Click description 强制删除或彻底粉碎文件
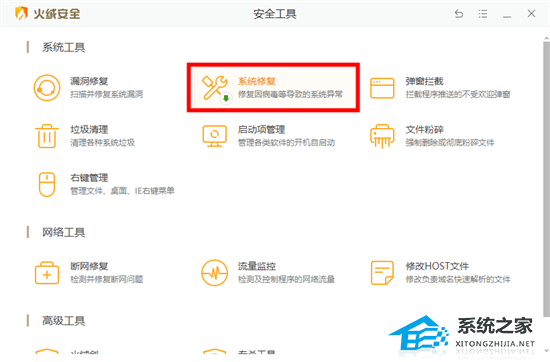This screenshot has height=362, width=550. (x=450, y=143)
